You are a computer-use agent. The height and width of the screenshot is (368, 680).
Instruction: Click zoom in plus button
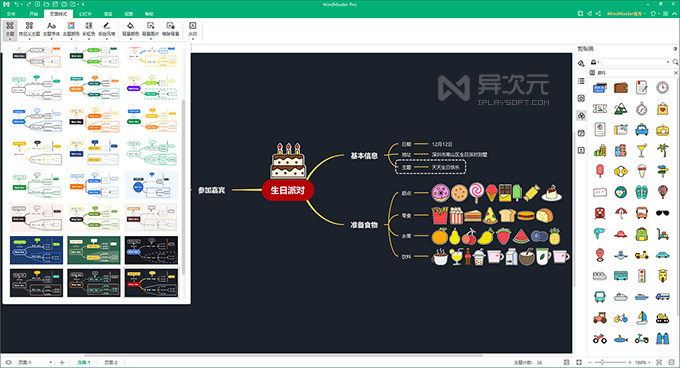tap(629, 362)
